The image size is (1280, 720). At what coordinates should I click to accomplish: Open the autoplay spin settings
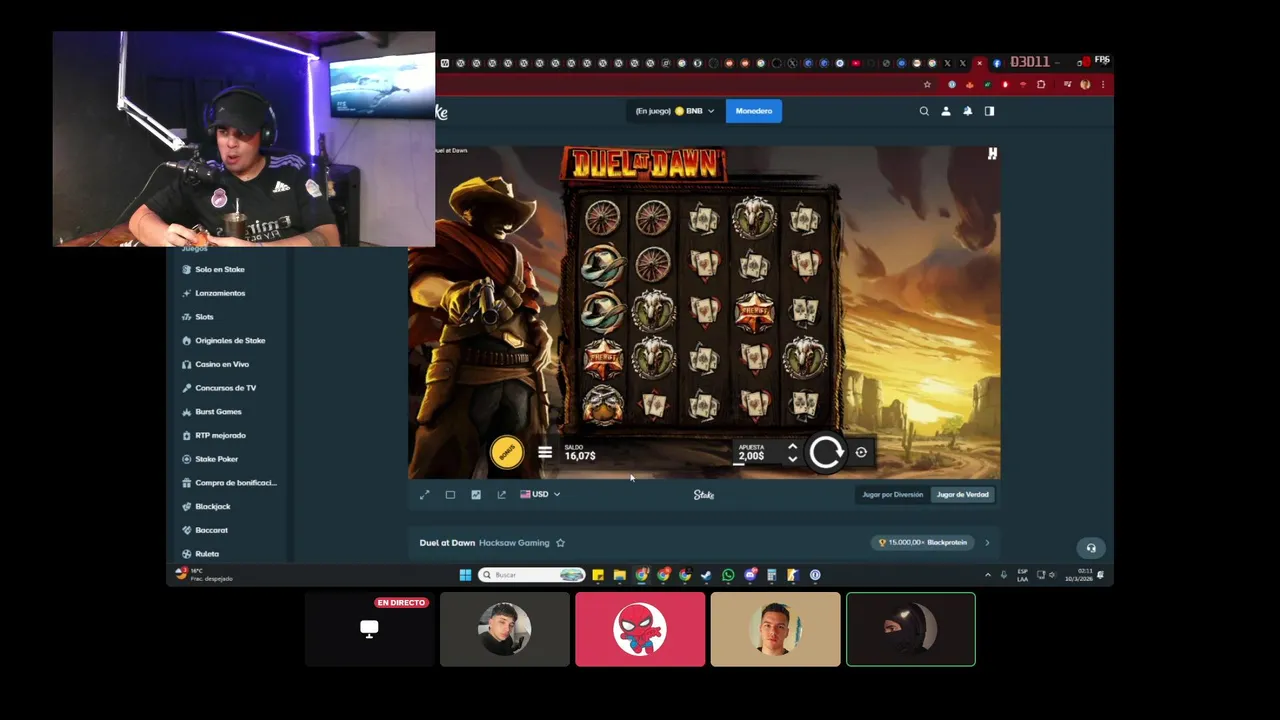(861, 452)
